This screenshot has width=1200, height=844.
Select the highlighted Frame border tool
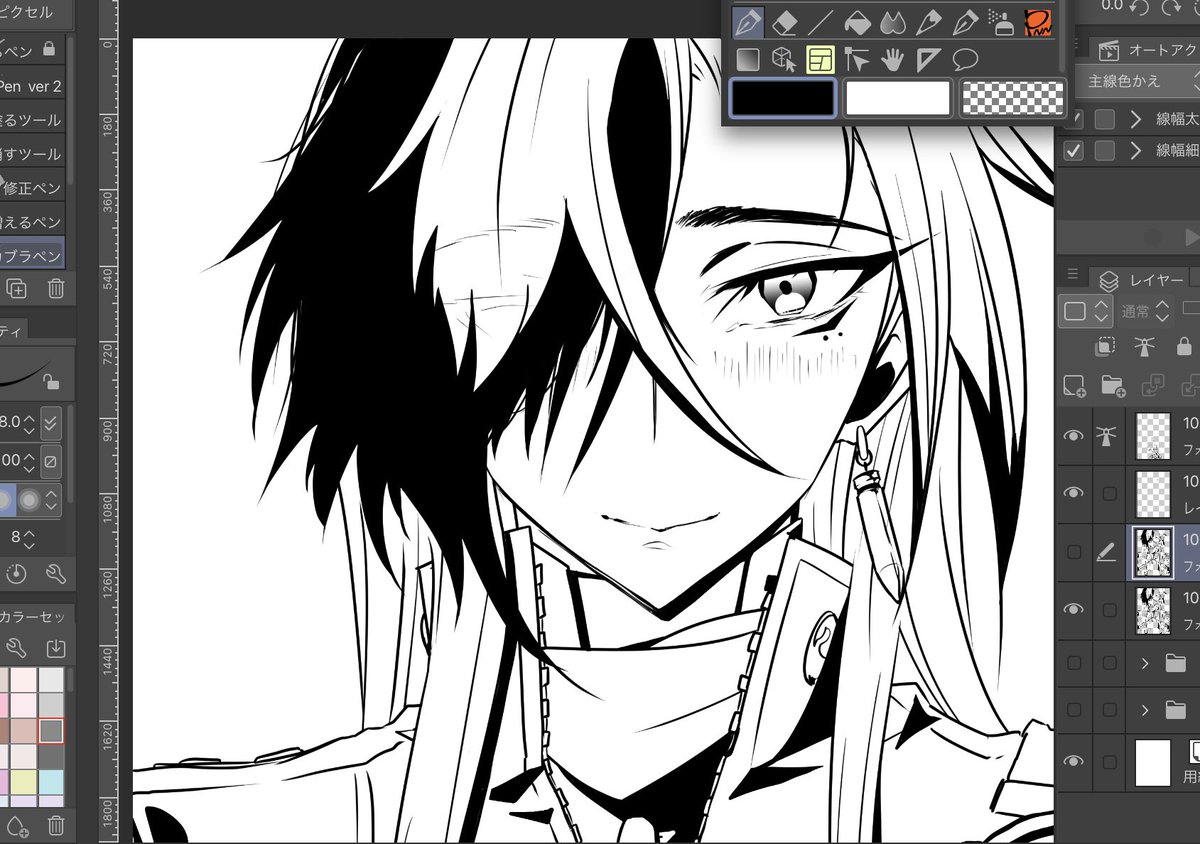[820, 61]
